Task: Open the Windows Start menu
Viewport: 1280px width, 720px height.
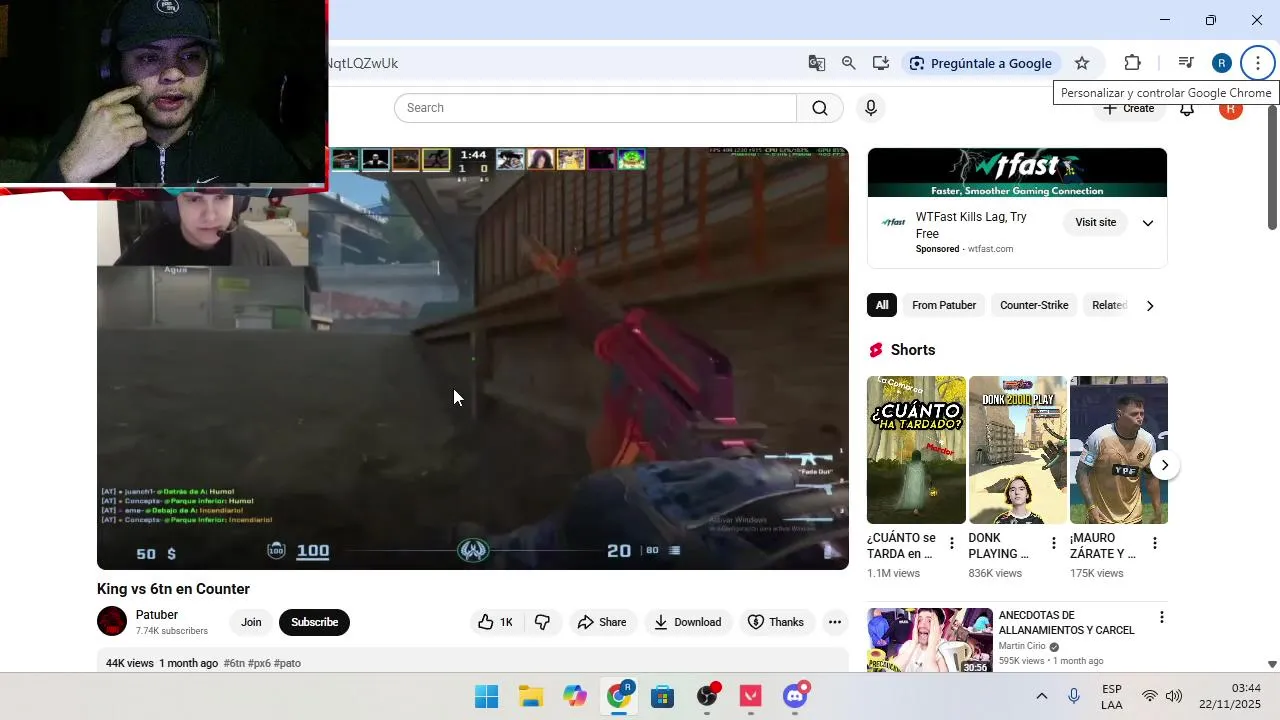Action: tap(487, 696)
